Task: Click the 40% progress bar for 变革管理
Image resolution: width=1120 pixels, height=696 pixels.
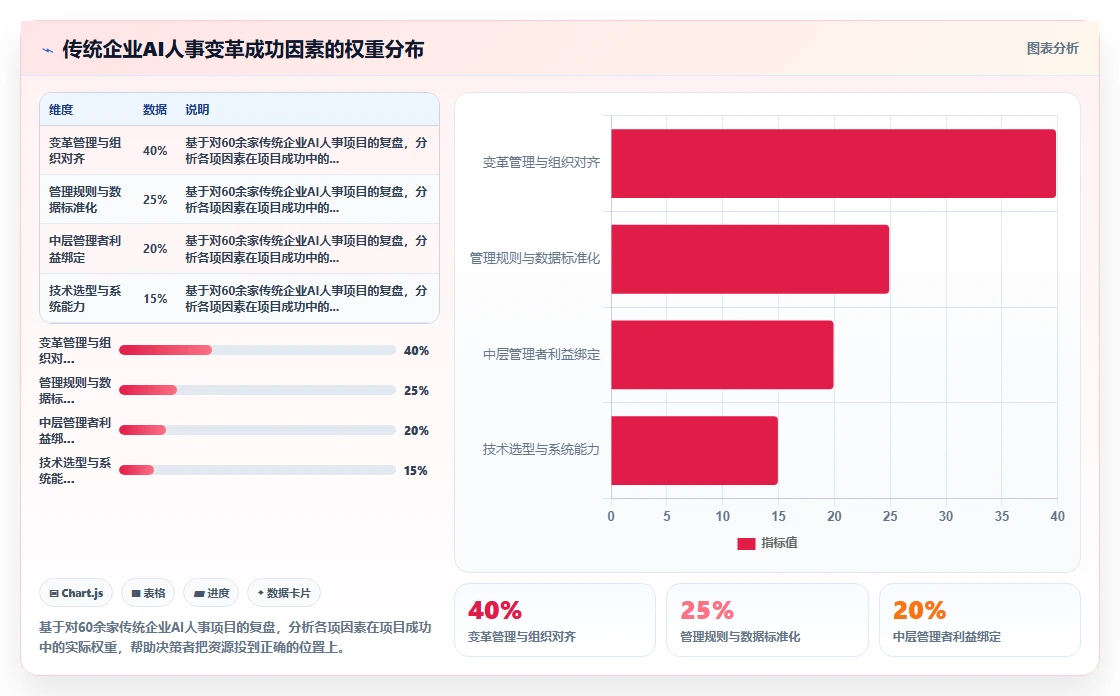Action: (x=257, y=350)
